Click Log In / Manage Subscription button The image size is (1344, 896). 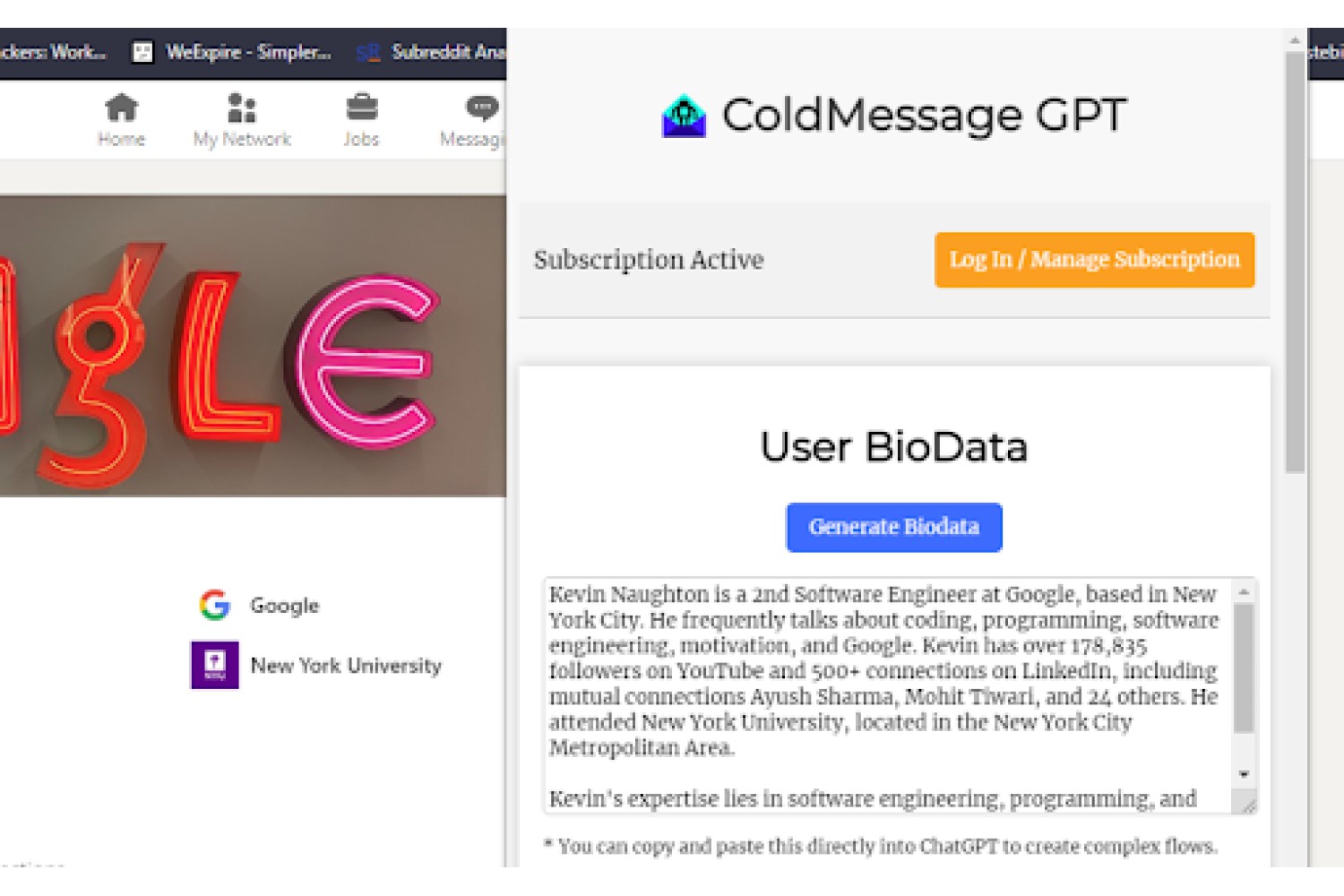pyautogui.click(x=1094, y=260)
